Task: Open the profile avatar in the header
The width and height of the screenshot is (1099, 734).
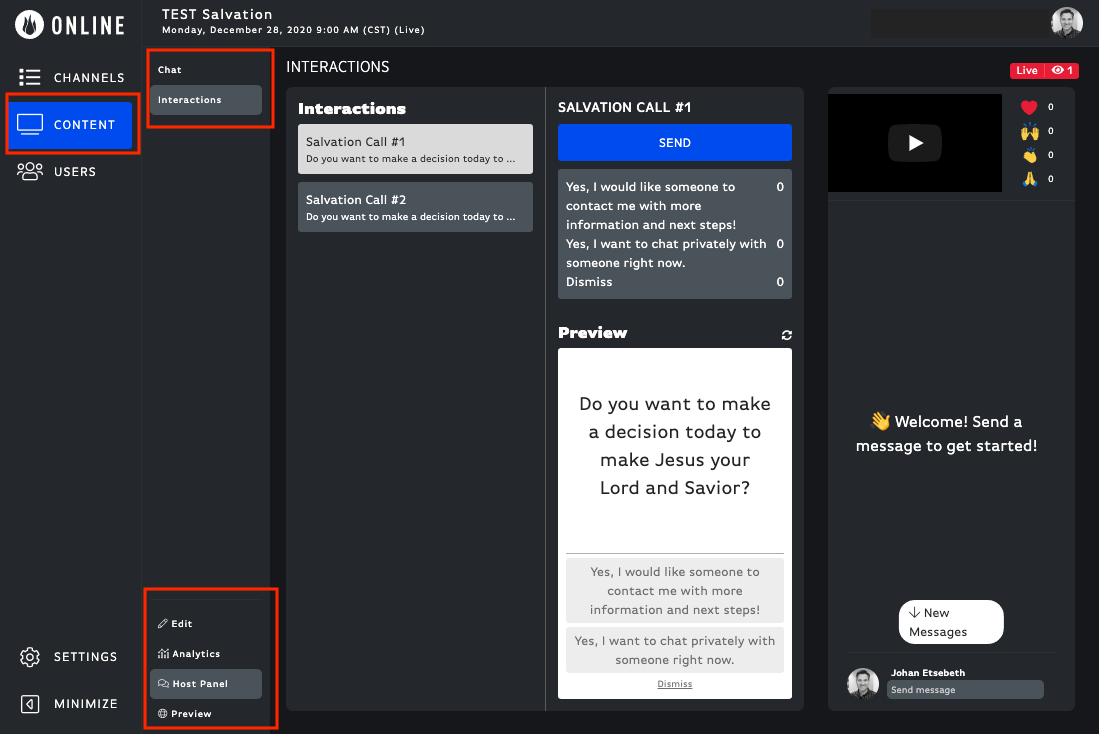Action: coord(1067,23)
